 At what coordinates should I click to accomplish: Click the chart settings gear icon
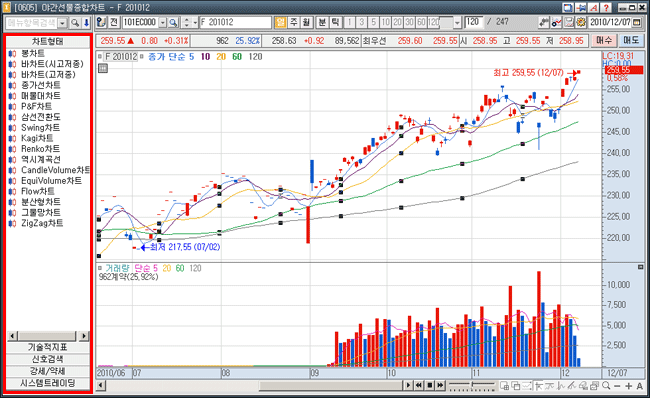[x=581, y=22]
